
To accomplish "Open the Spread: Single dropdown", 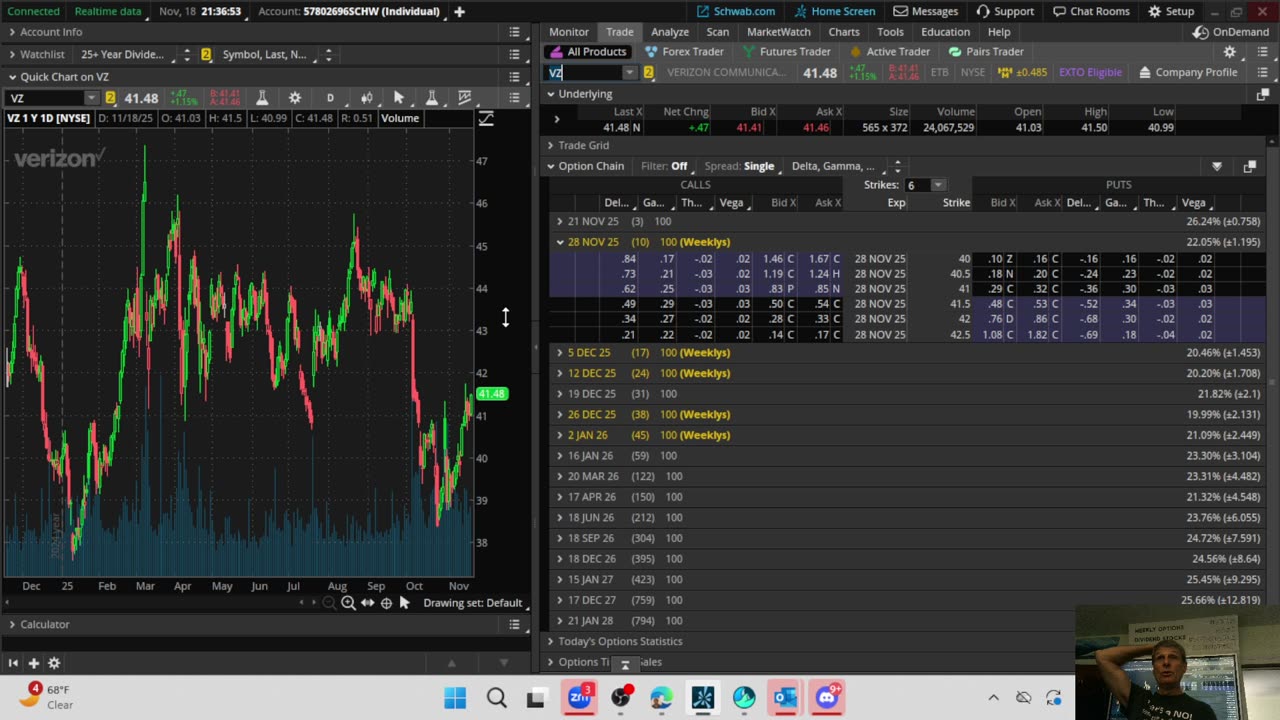I will coord(739,167).
